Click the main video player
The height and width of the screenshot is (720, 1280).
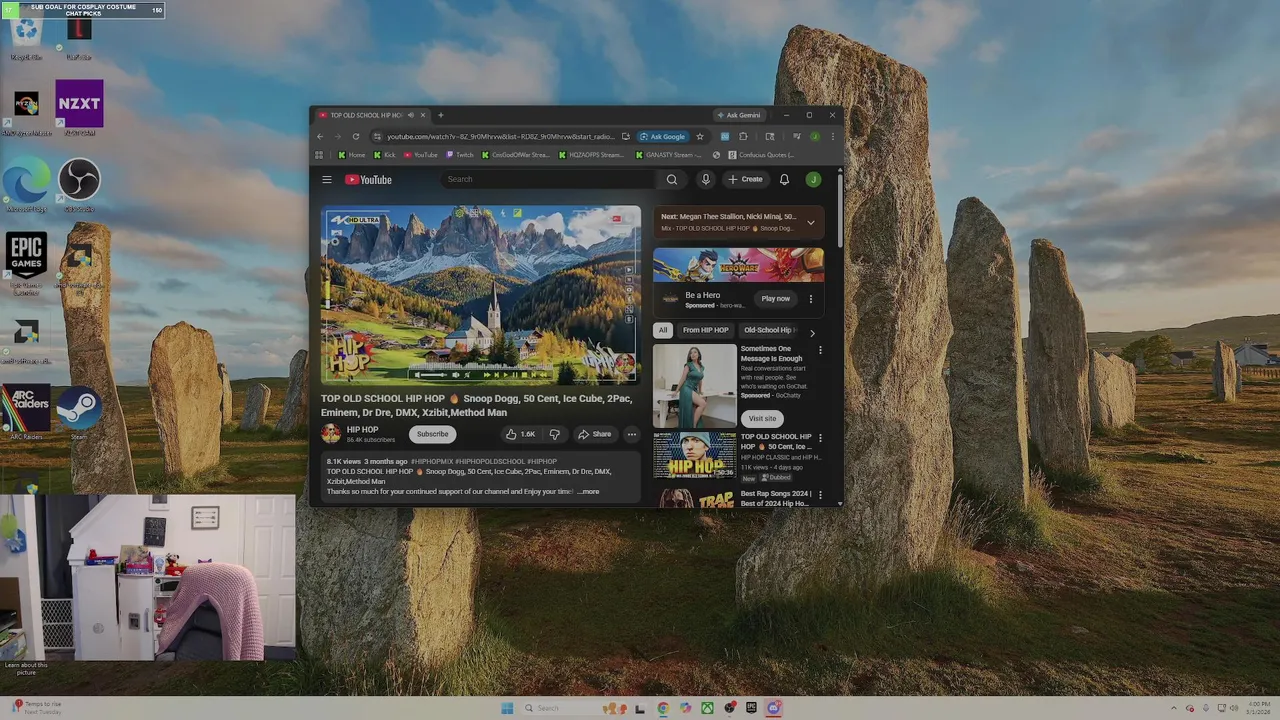480,295
